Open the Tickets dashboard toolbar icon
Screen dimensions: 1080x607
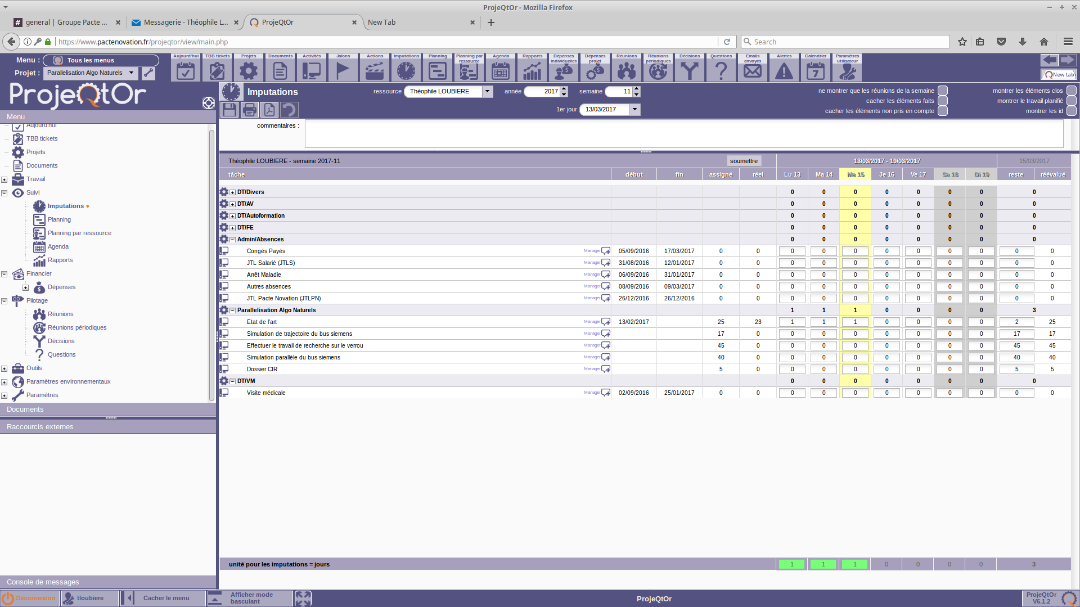217,69
